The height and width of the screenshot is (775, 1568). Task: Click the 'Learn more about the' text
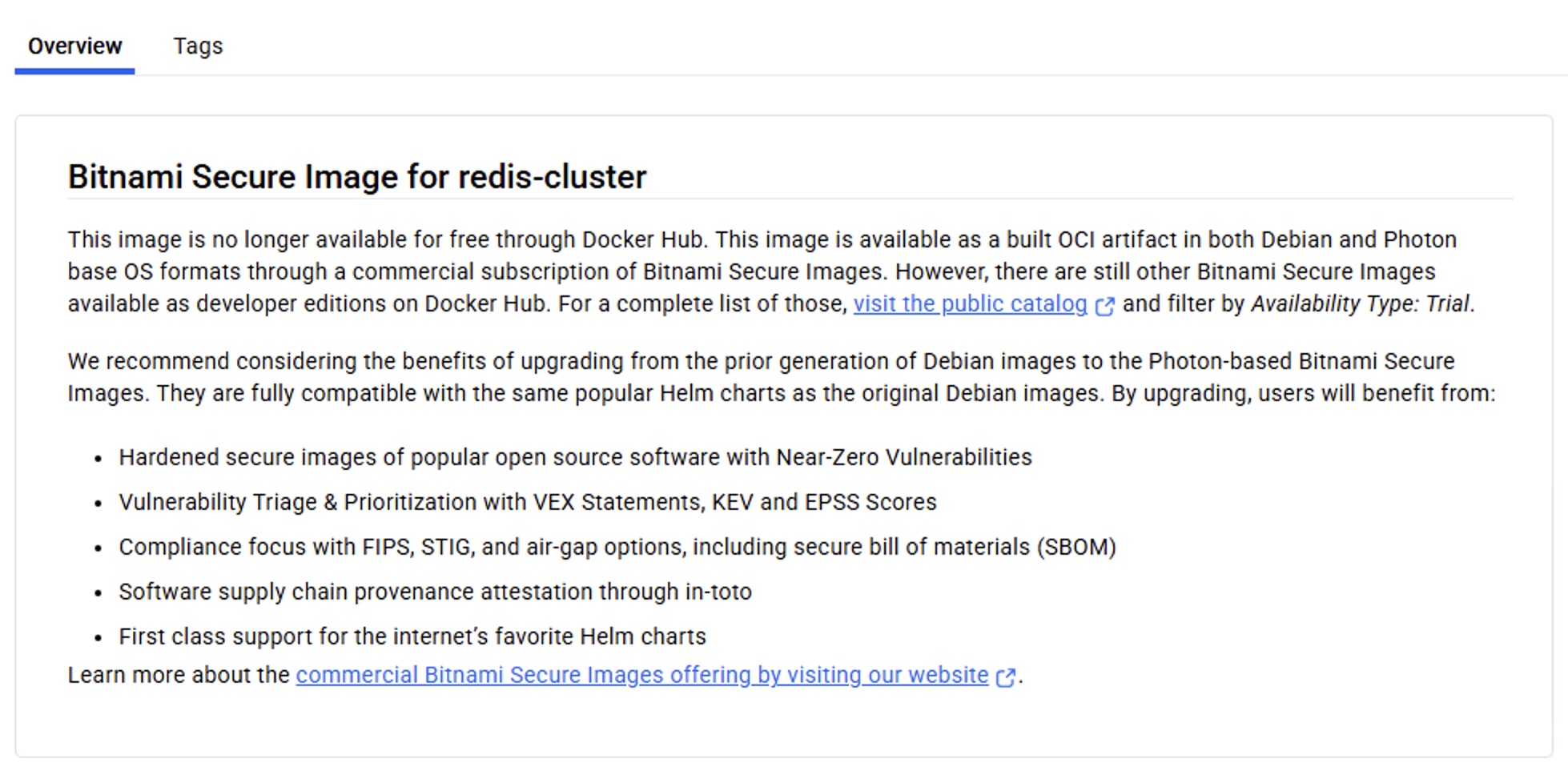tap(178, 676)
